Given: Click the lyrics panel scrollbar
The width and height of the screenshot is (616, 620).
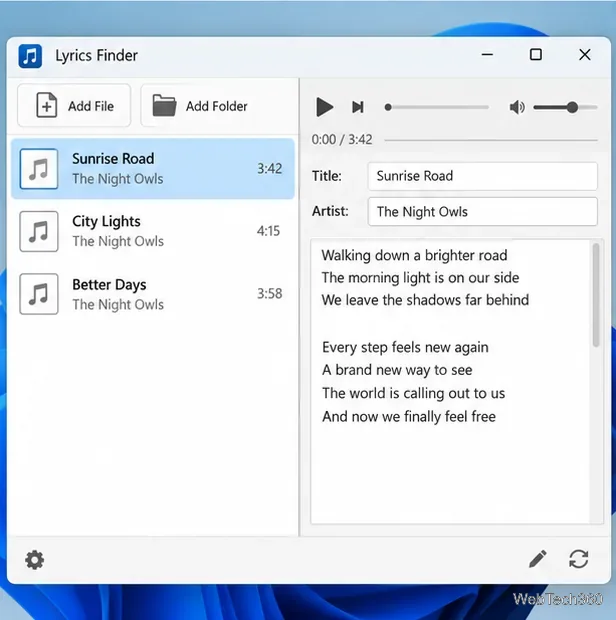Looking at the screenshot, I should pos(596,295).
